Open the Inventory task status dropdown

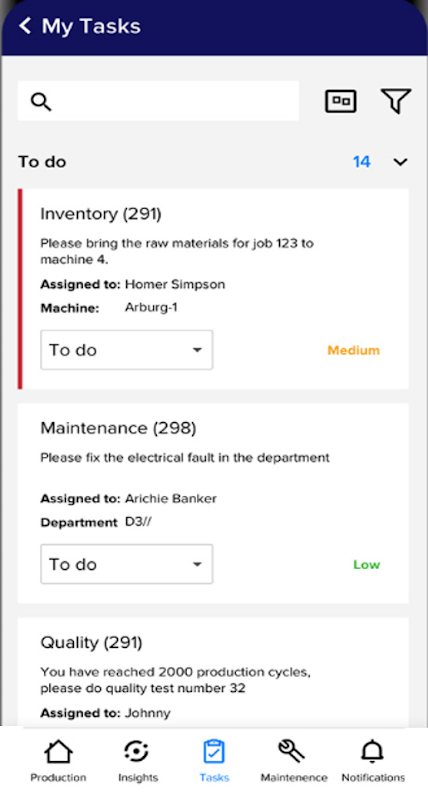127,350
